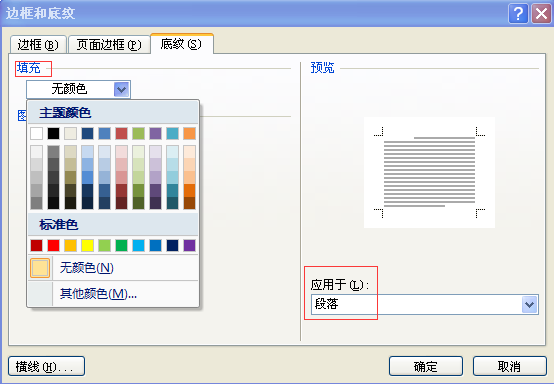Click the 横线(H)... button

(x=46, y=366)
